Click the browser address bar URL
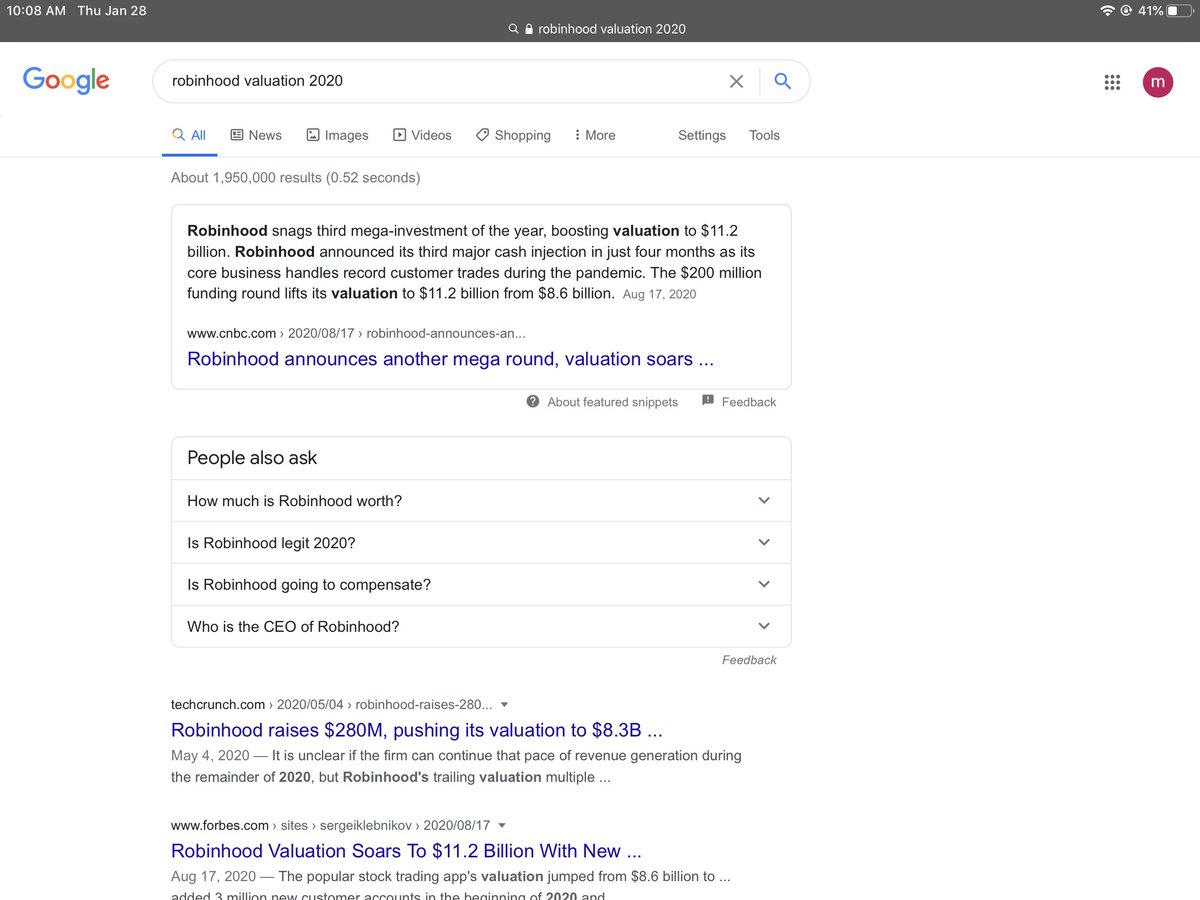This screenshot has height=900, width=1200. pyautogui.click(x=612, y=29)
